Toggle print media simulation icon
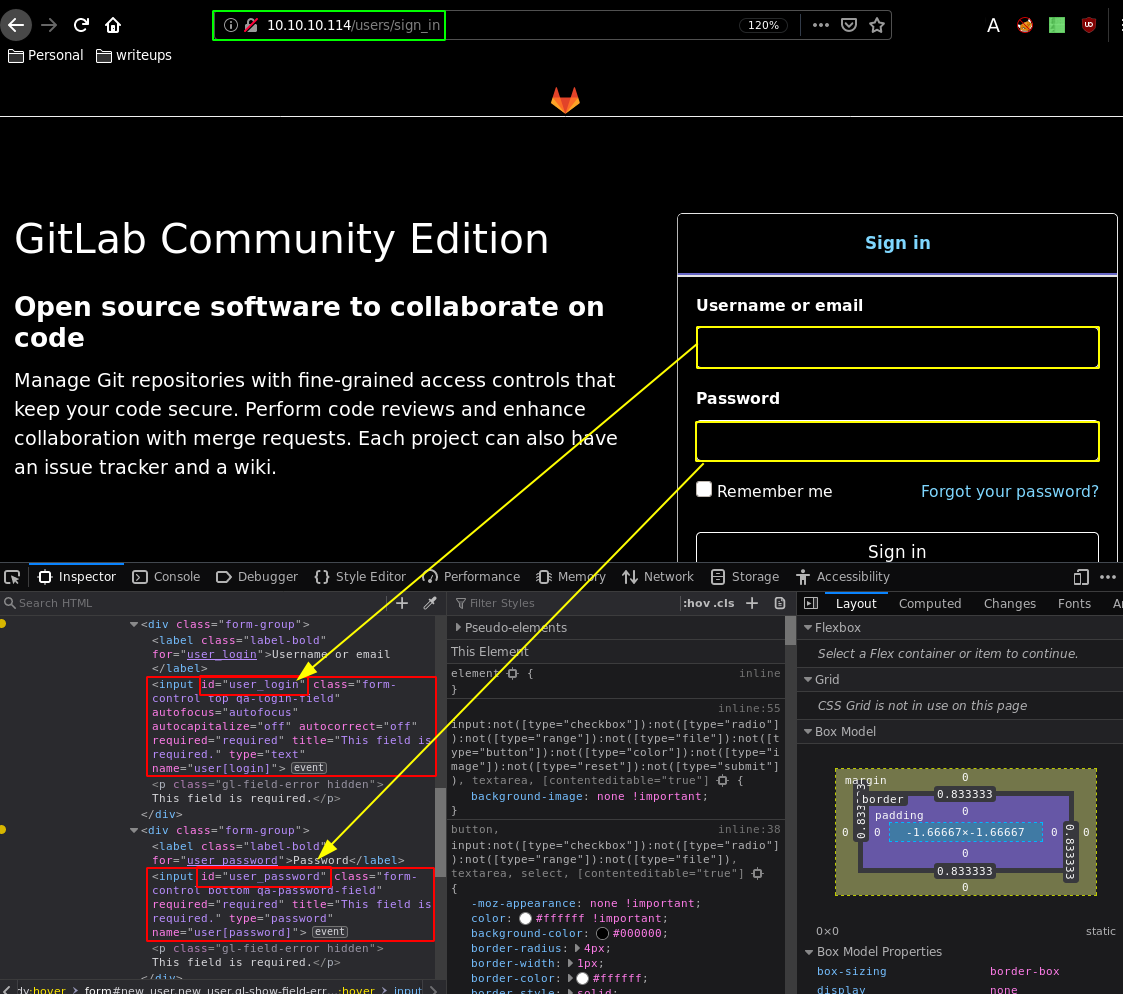Image resolution: width=1123 pixels, height=994 pixels. (x=780, y=603)
